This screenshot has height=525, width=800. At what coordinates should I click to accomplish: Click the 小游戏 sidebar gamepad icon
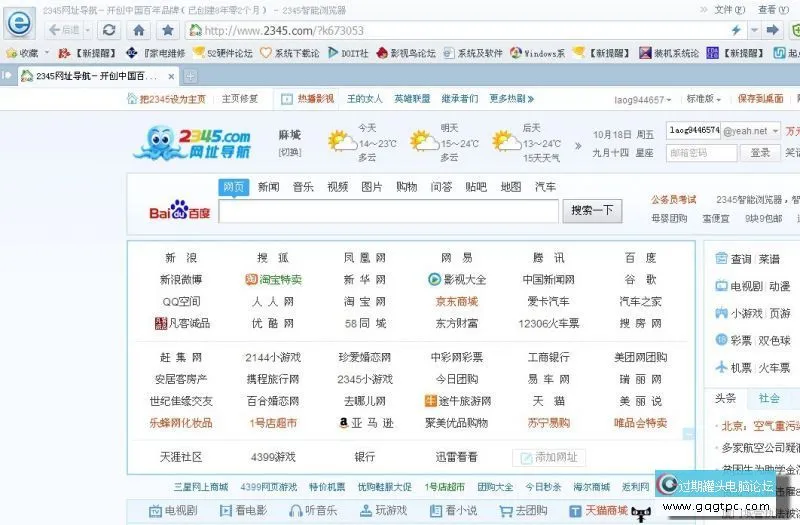point(721,313)
